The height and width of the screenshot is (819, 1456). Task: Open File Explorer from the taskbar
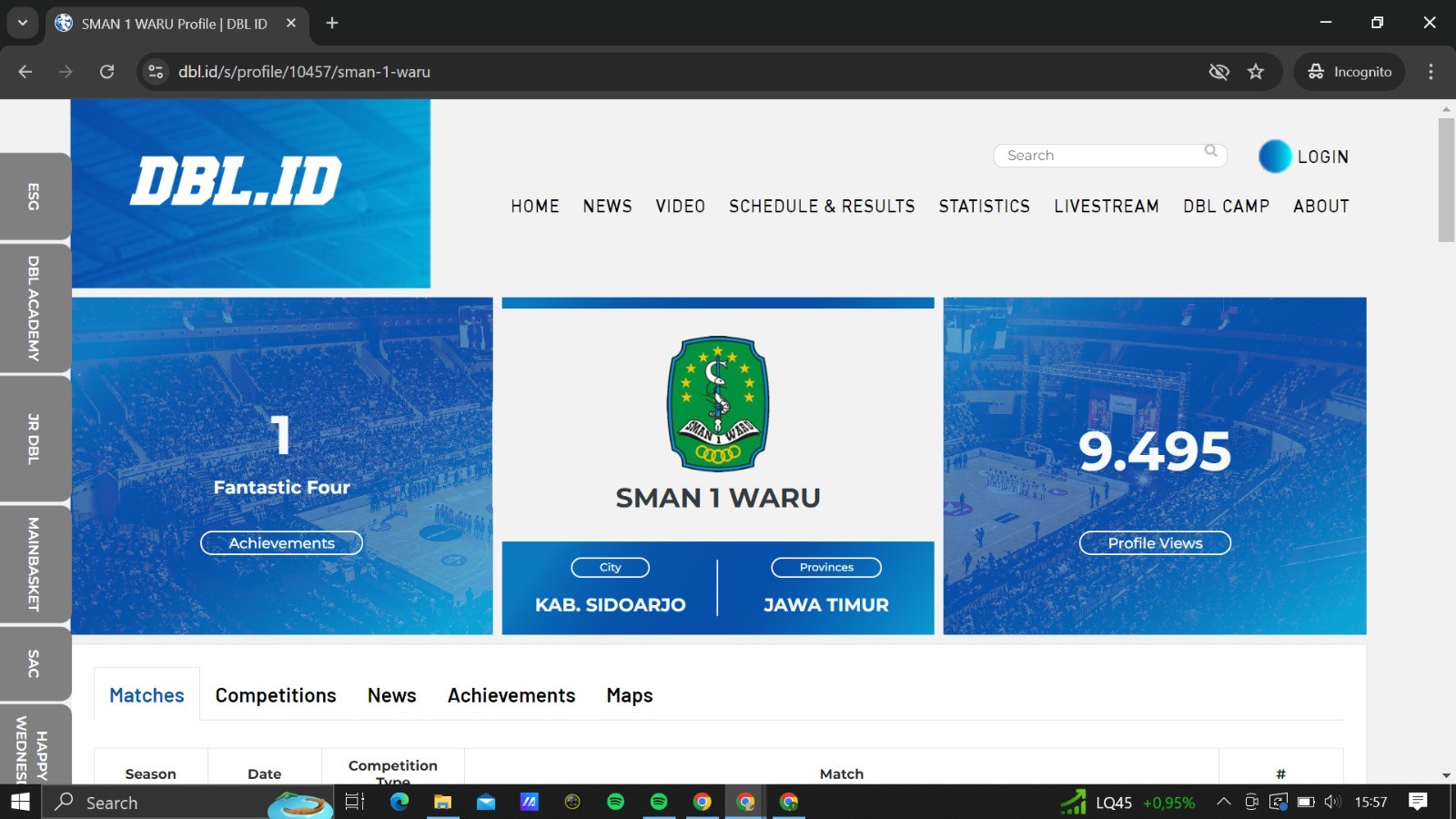[442, 802]
